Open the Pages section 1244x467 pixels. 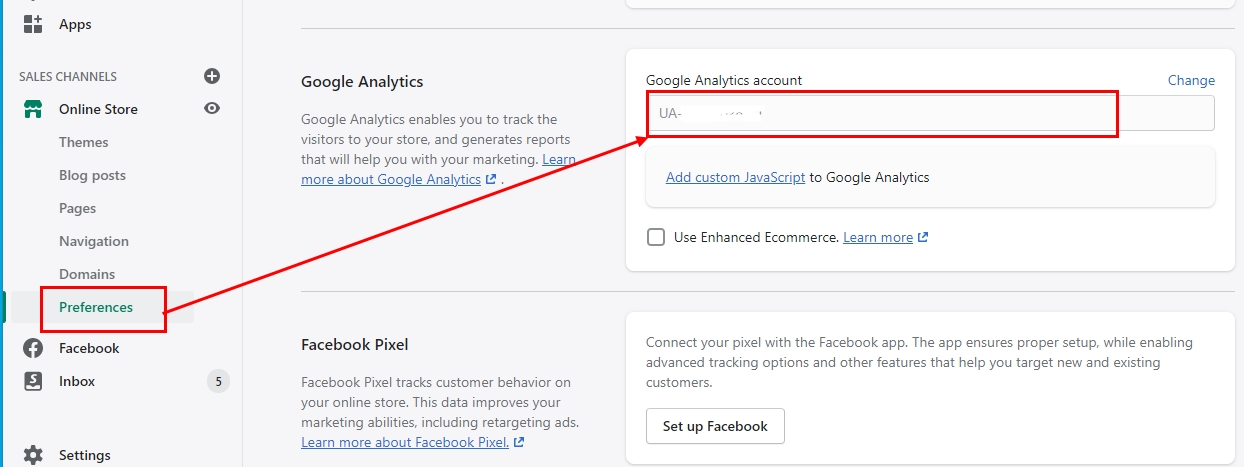click(x=78, y=208)
